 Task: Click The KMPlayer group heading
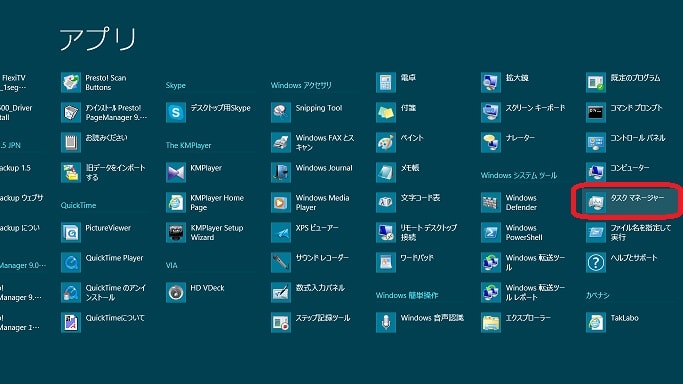(x=188, y=145)
